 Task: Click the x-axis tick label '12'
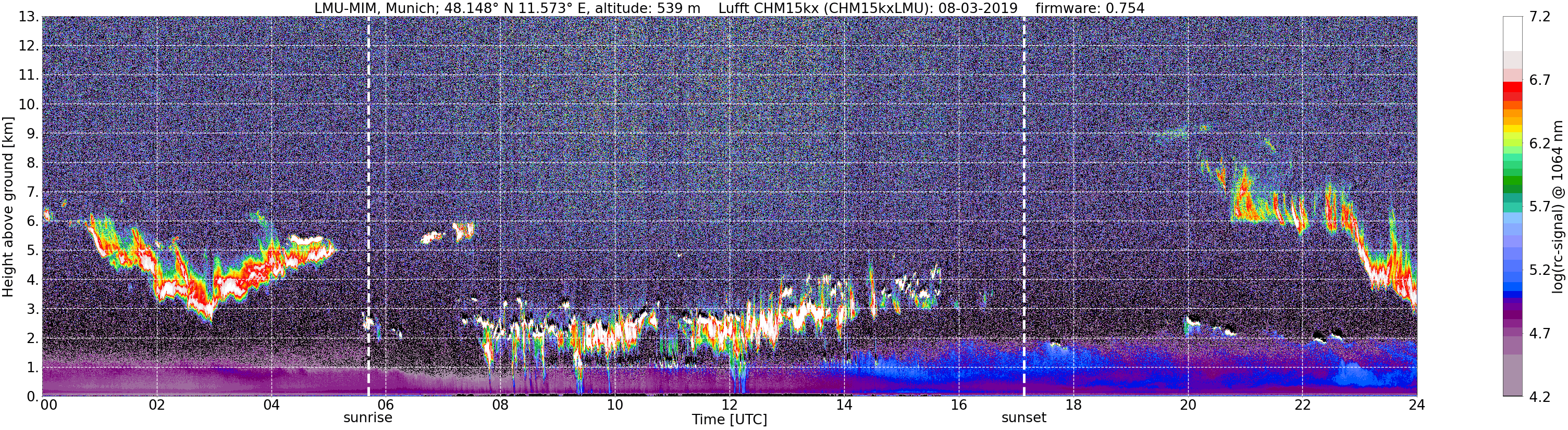(x=729, y=404)
